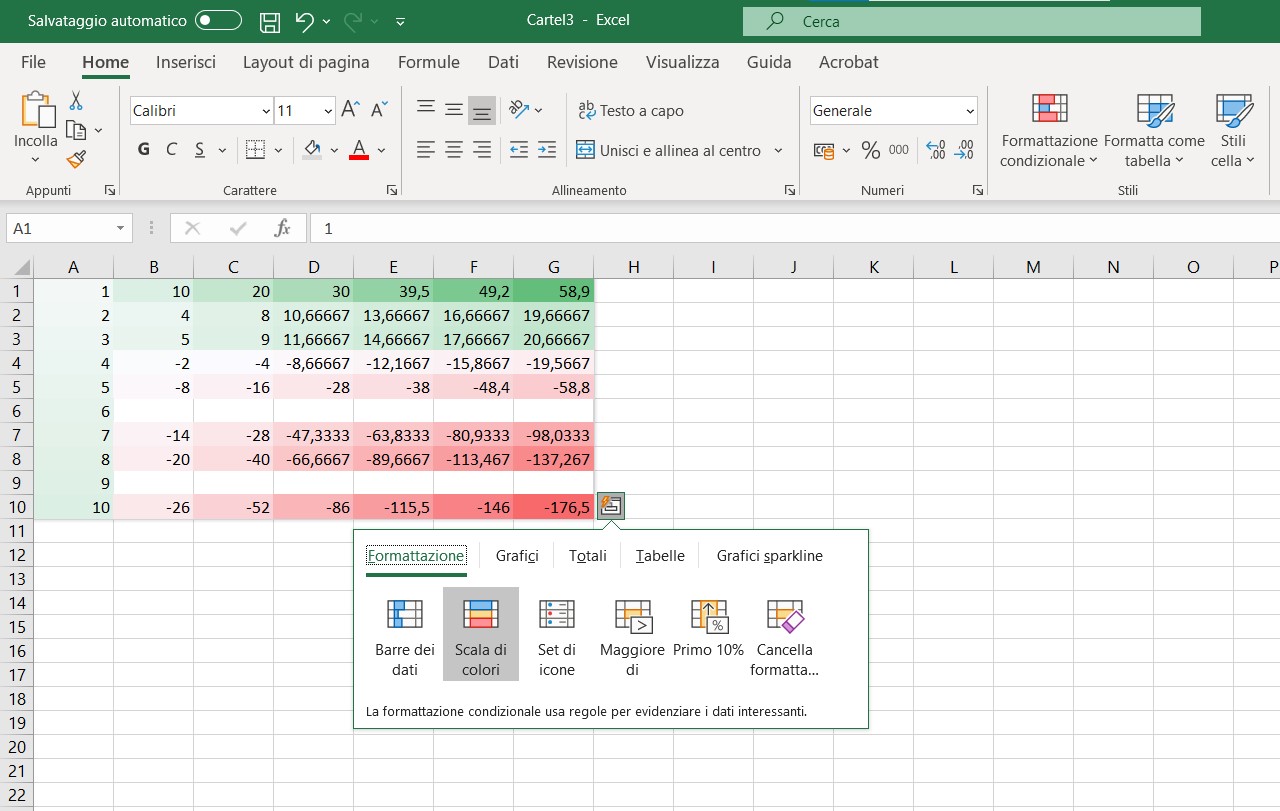This screenshot has width=1280, height=811.
Task: Open the Inserisci ribbon tab
Action: coord(186,62)
